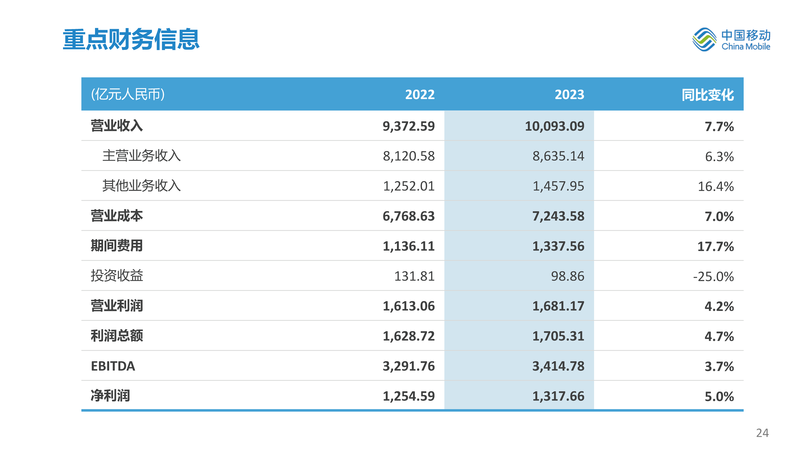Viewport: 800px width, 450px height.
Task: Select the 1,681.17 operating profit value
Action: point(553,306)
